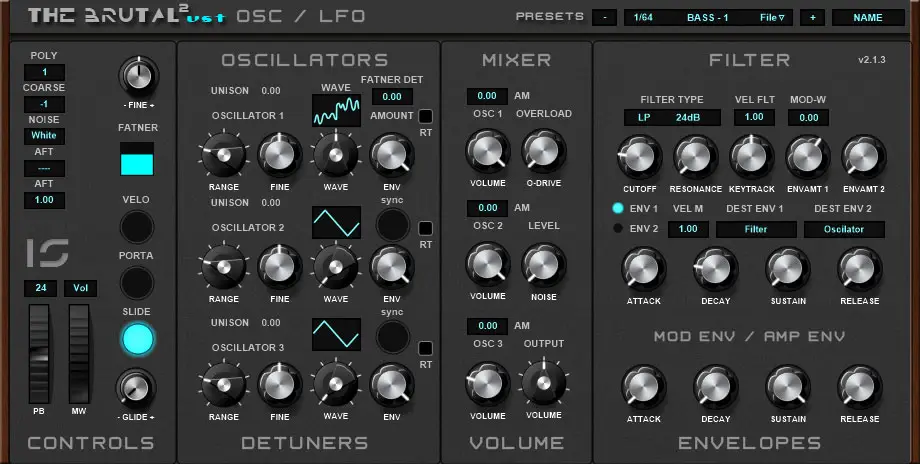920x464 pixels.
Task: Click the OSC 1 AM 0.00 field
Action: (487, 96)
